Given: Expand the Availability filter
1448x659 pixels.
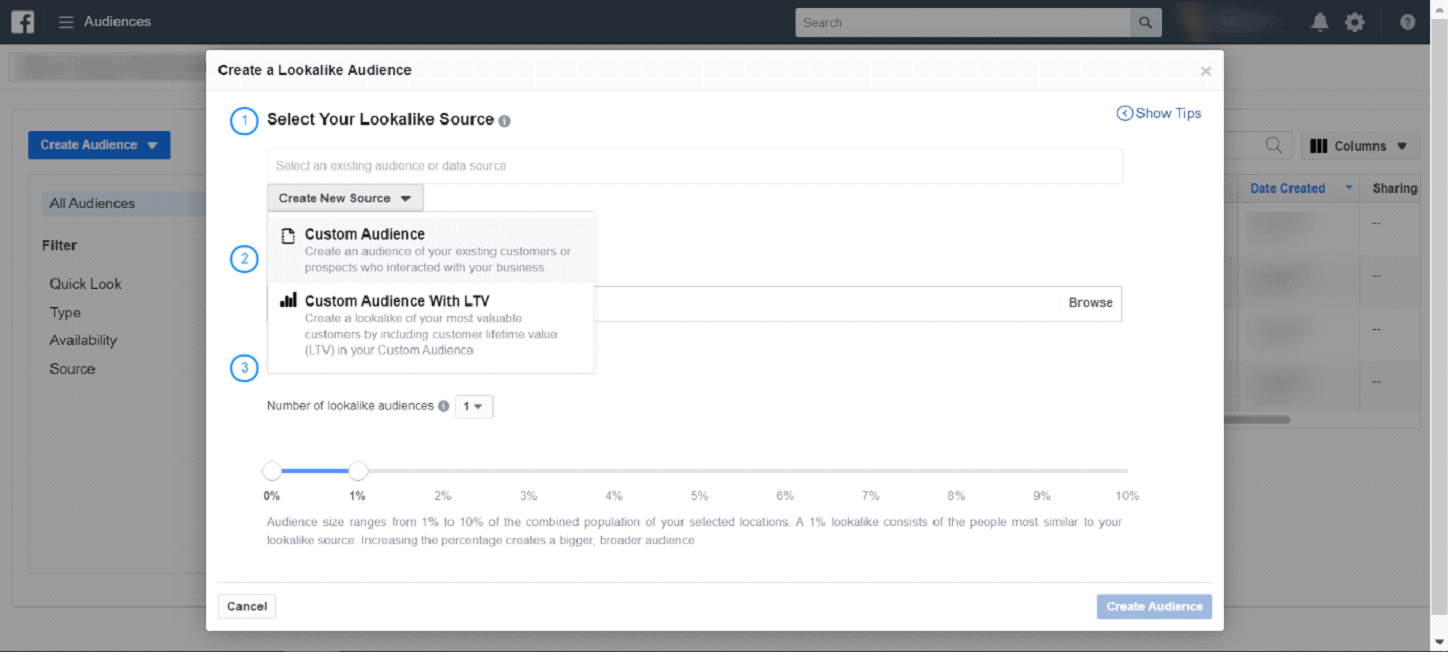Looking at the screenshot, I should point(83,340).
